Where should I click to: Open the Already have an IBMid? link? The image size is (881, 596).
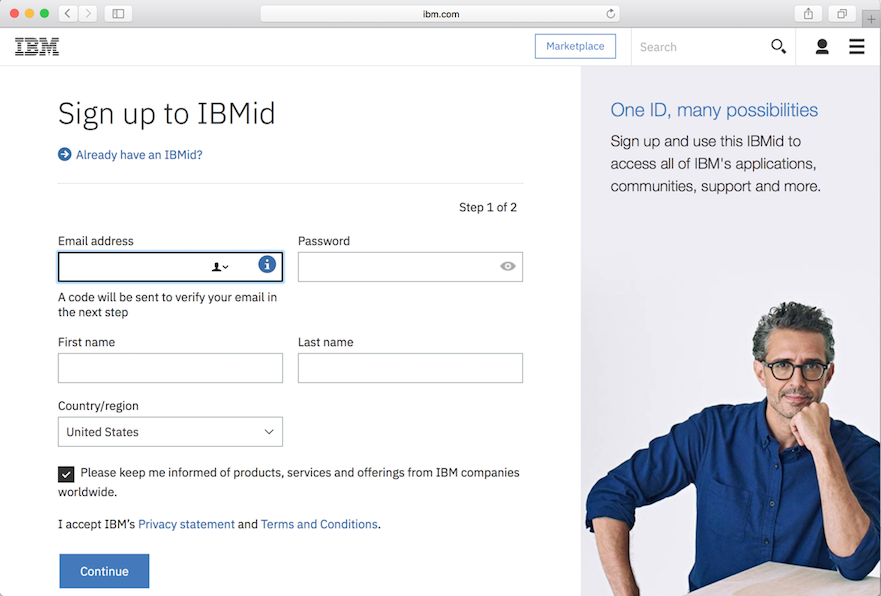pos(139,154)
